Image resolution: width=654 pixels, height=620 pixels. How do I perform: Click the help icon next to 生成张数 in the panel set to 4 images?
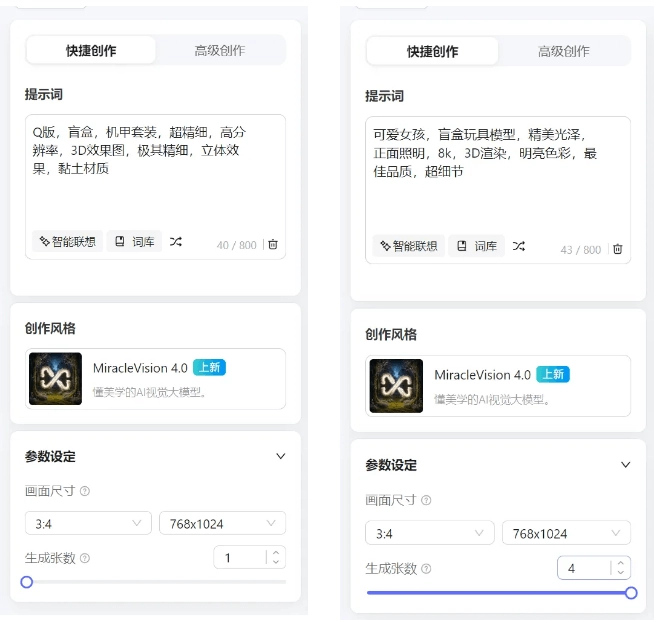(426, 568)
